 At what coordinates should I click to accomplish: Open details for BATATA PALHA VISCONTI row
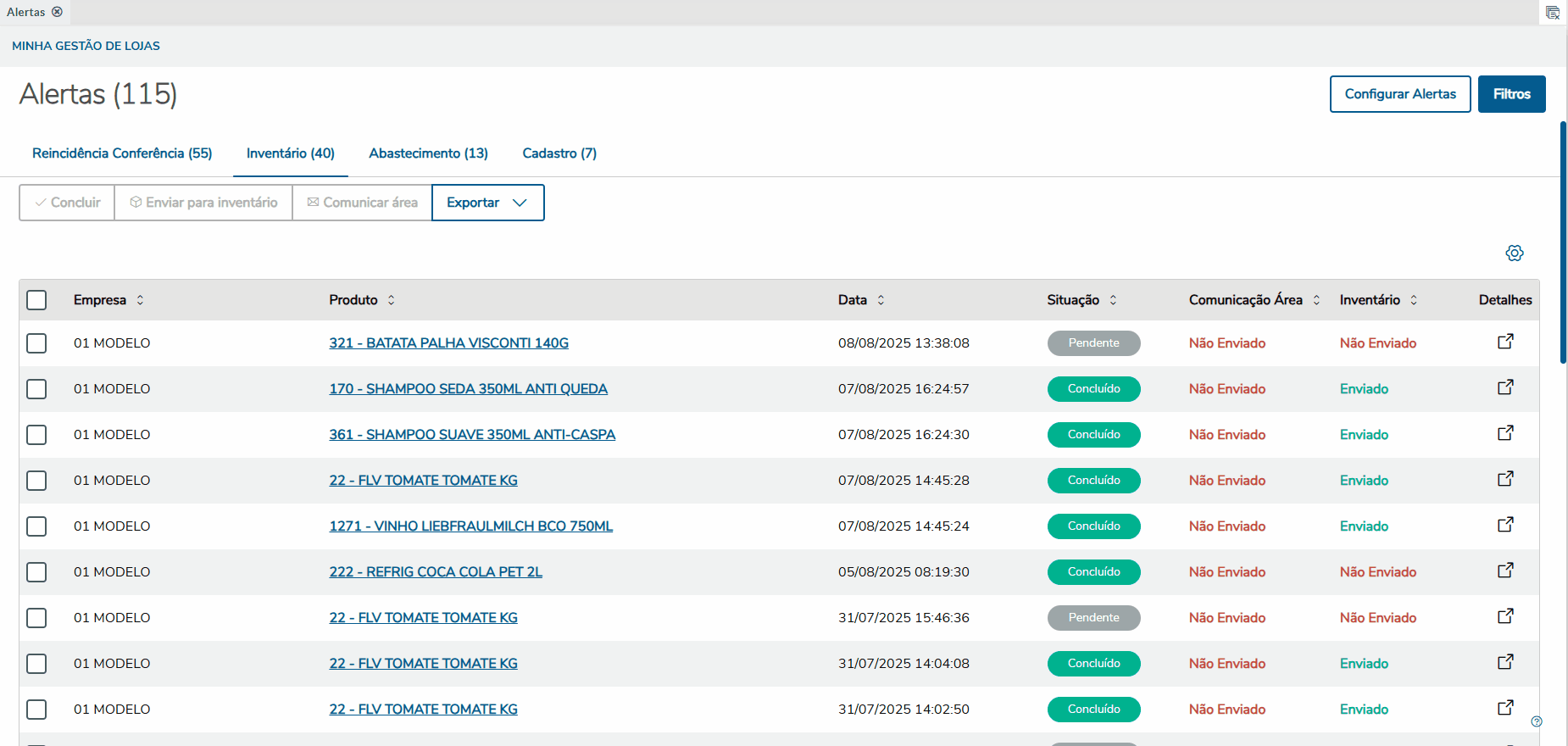(x=1505, y=342)
